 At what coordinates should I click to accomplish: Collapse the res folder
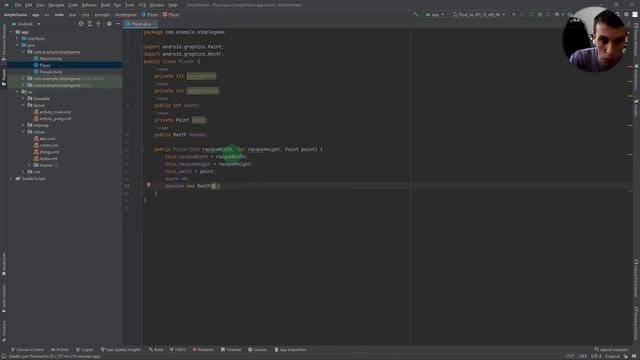coord(18,92)
